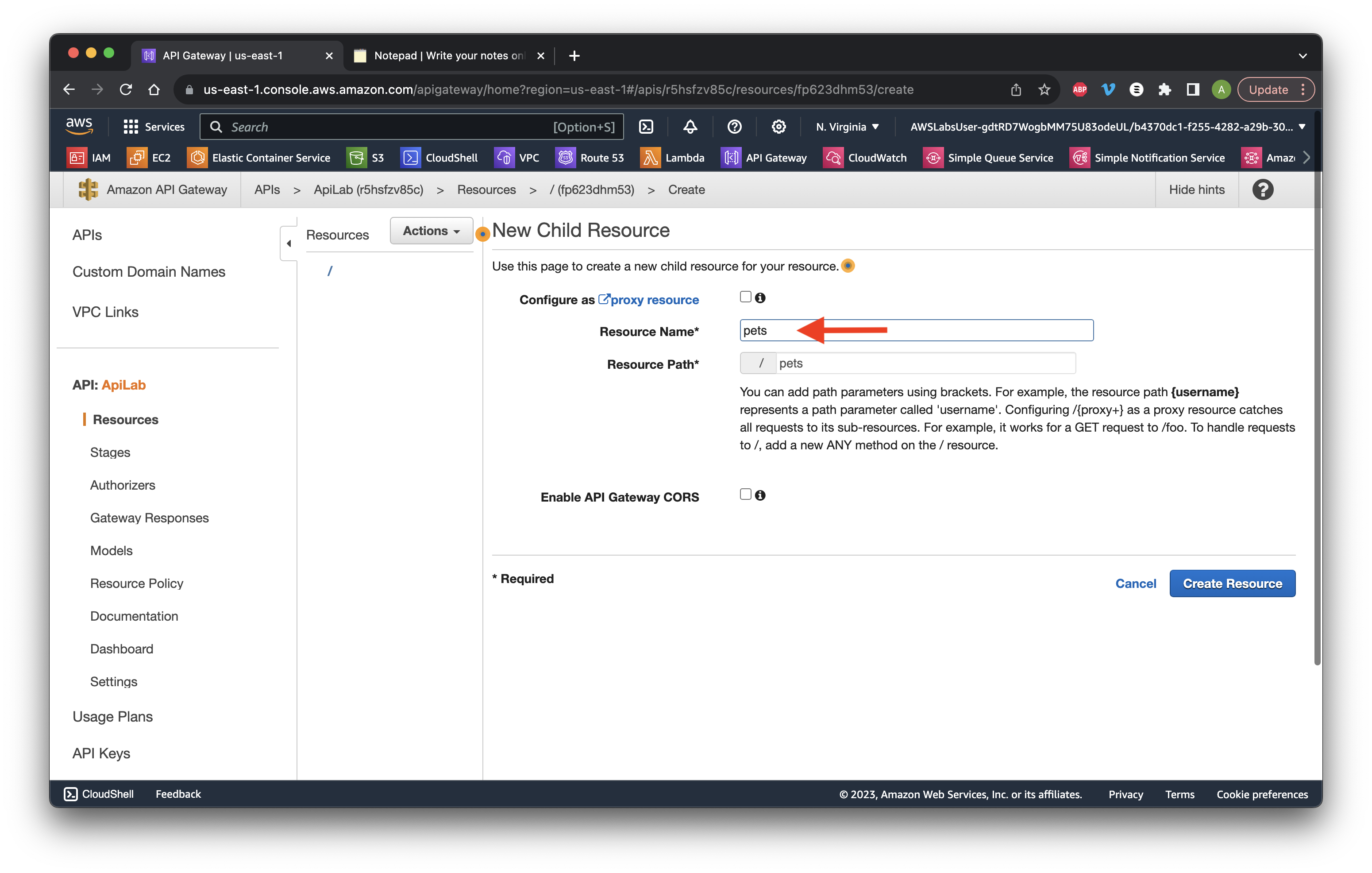Expand more favorites with the right chevron
This screenshot has height=873, width=1372.
(1306, 158)
